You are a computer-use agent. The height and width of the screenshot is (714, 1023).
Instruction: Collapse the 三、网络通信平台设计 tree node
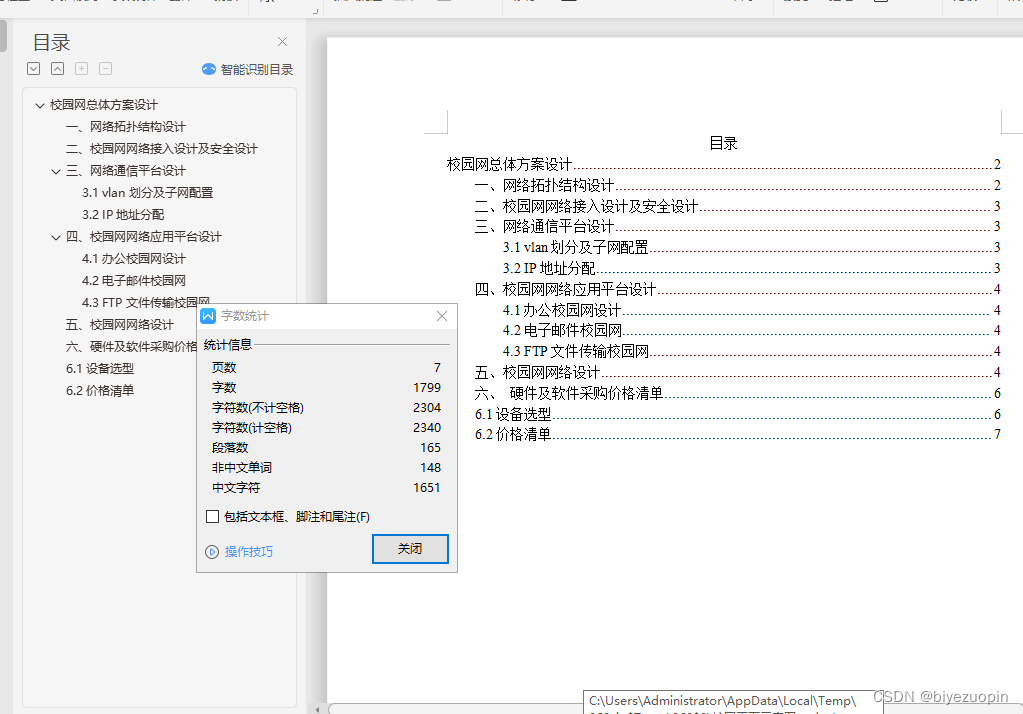(x=56, y=171)
